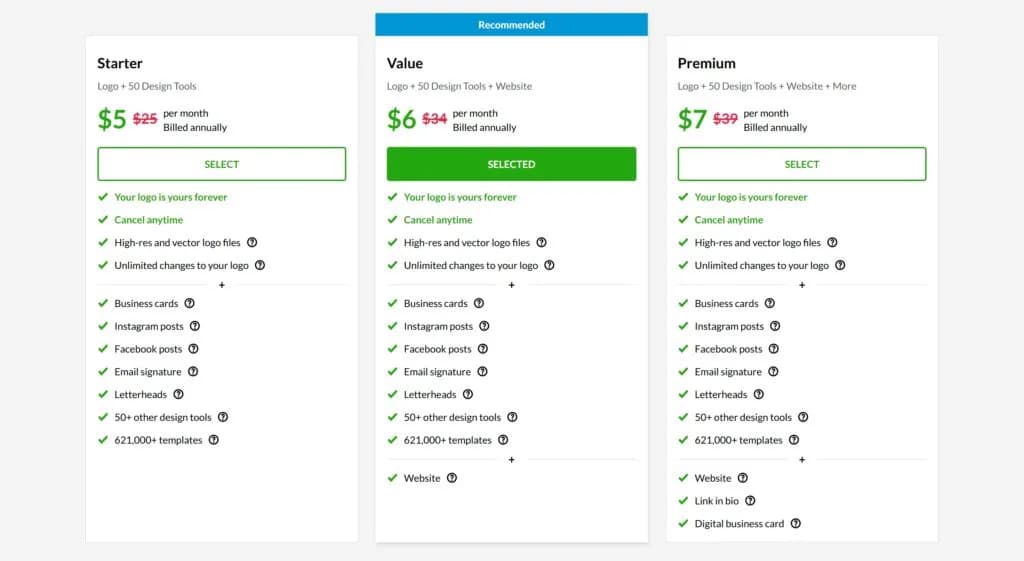Screen dimensions: 1024x561
Task: Click the $7 Premium price
Action: (x=692, y=120)
